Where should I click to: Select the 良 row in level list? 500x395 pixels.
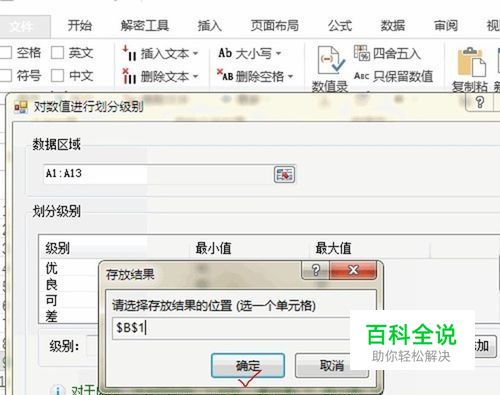point(52,284)
